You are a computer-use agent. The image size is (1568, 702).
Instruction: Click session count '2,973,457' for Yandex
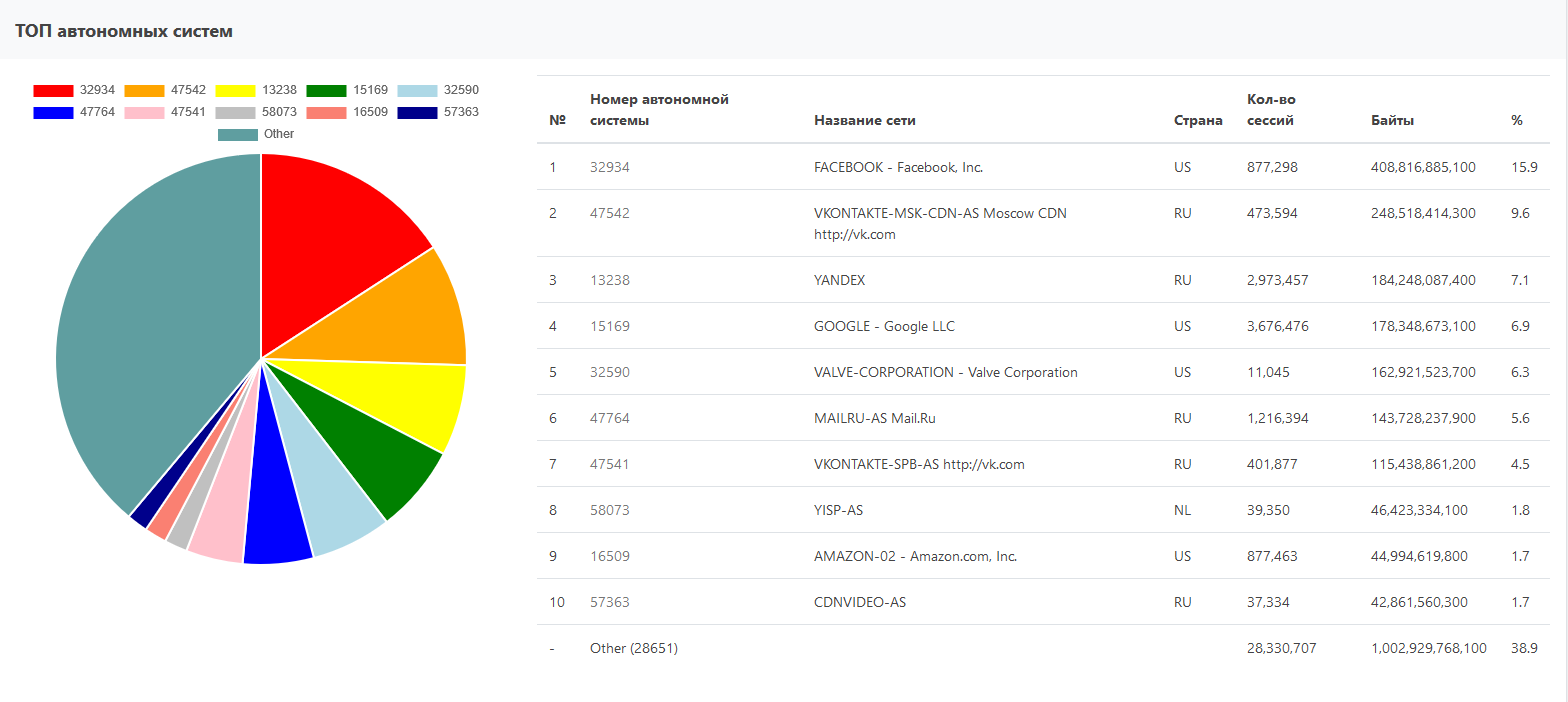pos(1278,280)
